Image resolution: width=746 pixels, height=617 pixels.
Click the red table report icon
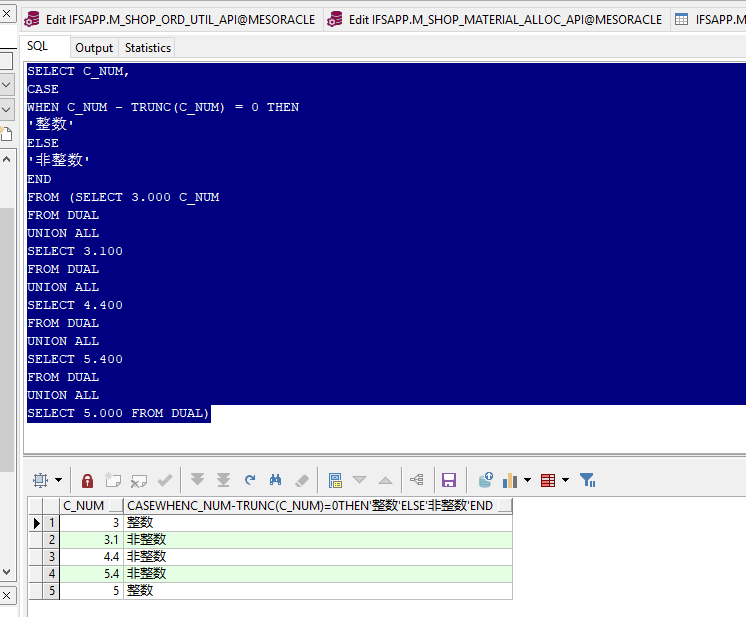point(548,480)
